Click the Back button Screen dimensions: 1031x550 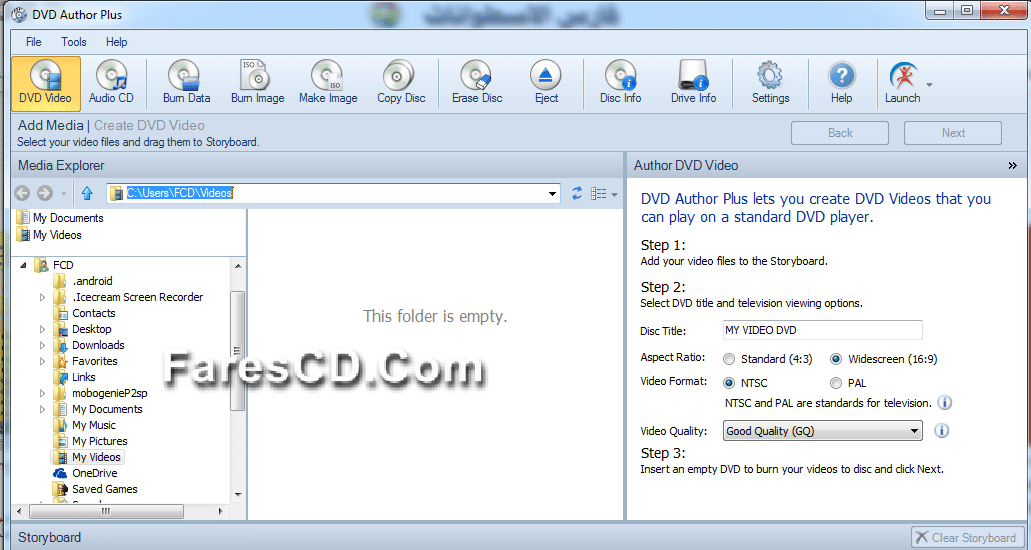840,133
